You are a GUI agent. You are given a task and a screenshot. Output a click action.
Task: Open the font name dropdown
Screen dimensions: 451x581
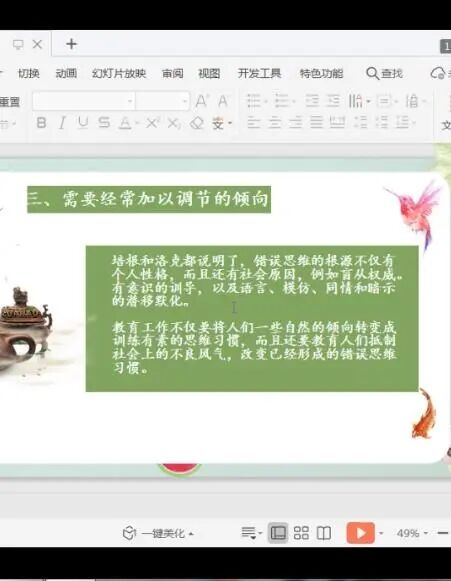[83, 101]
